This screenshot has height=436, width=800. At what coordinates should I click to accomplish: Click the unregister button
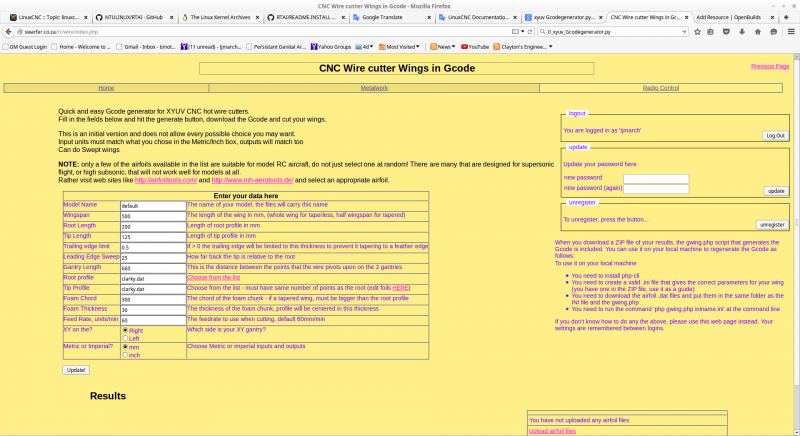tap(771, 225)
